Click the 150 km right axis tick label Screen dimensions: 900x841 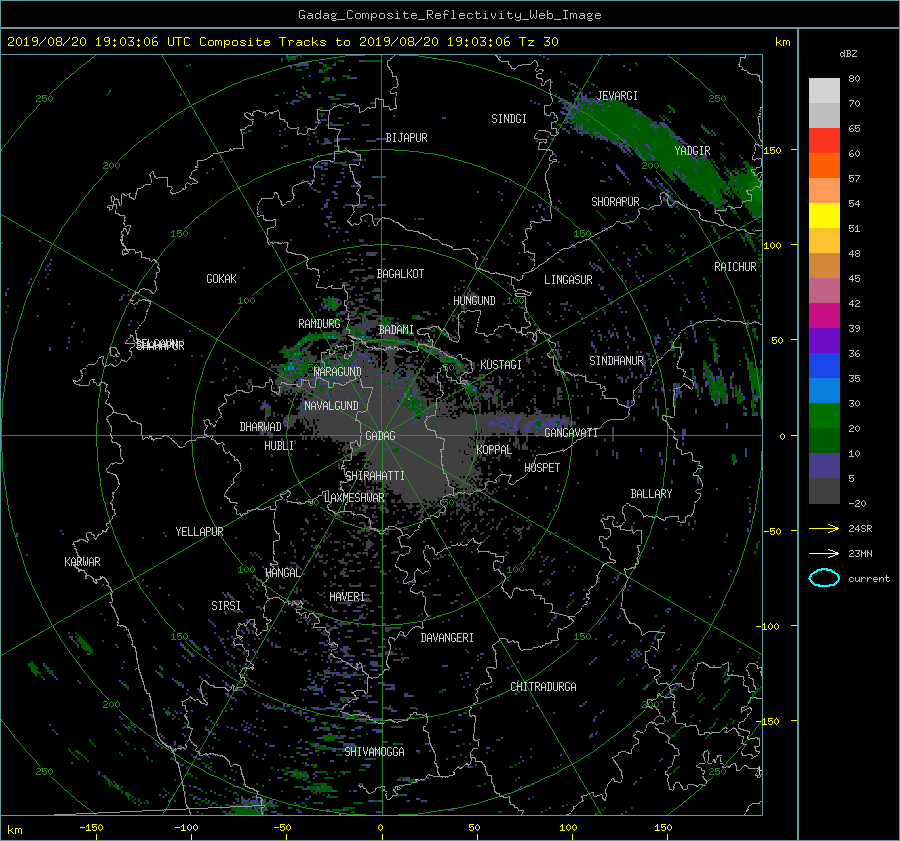click(773, 150)
